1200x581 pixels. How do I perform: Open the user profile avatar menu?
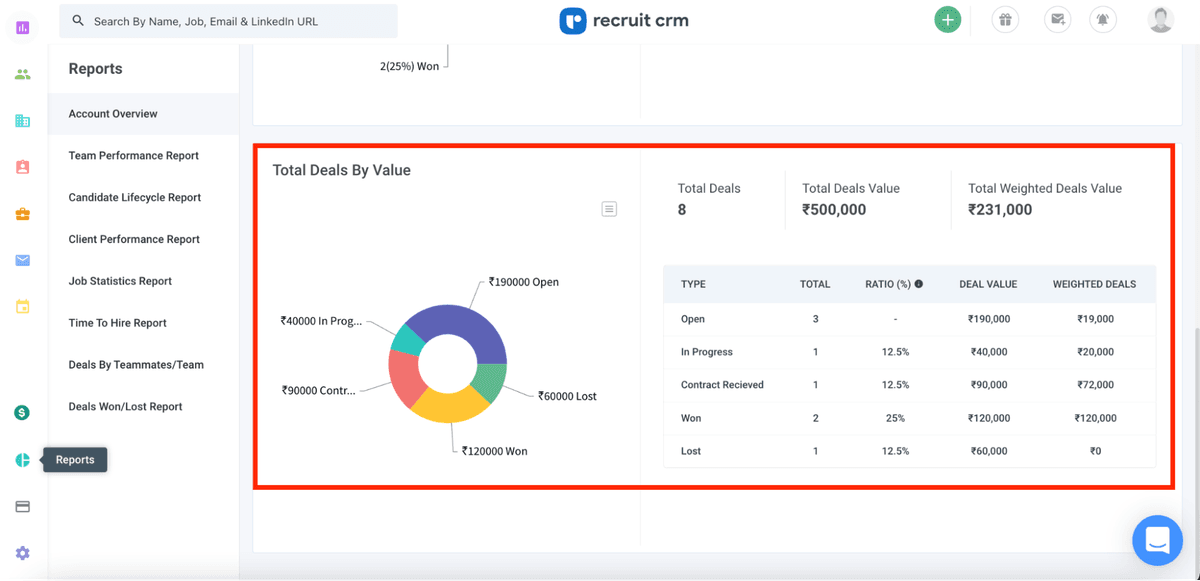(x=1160, y=20)
